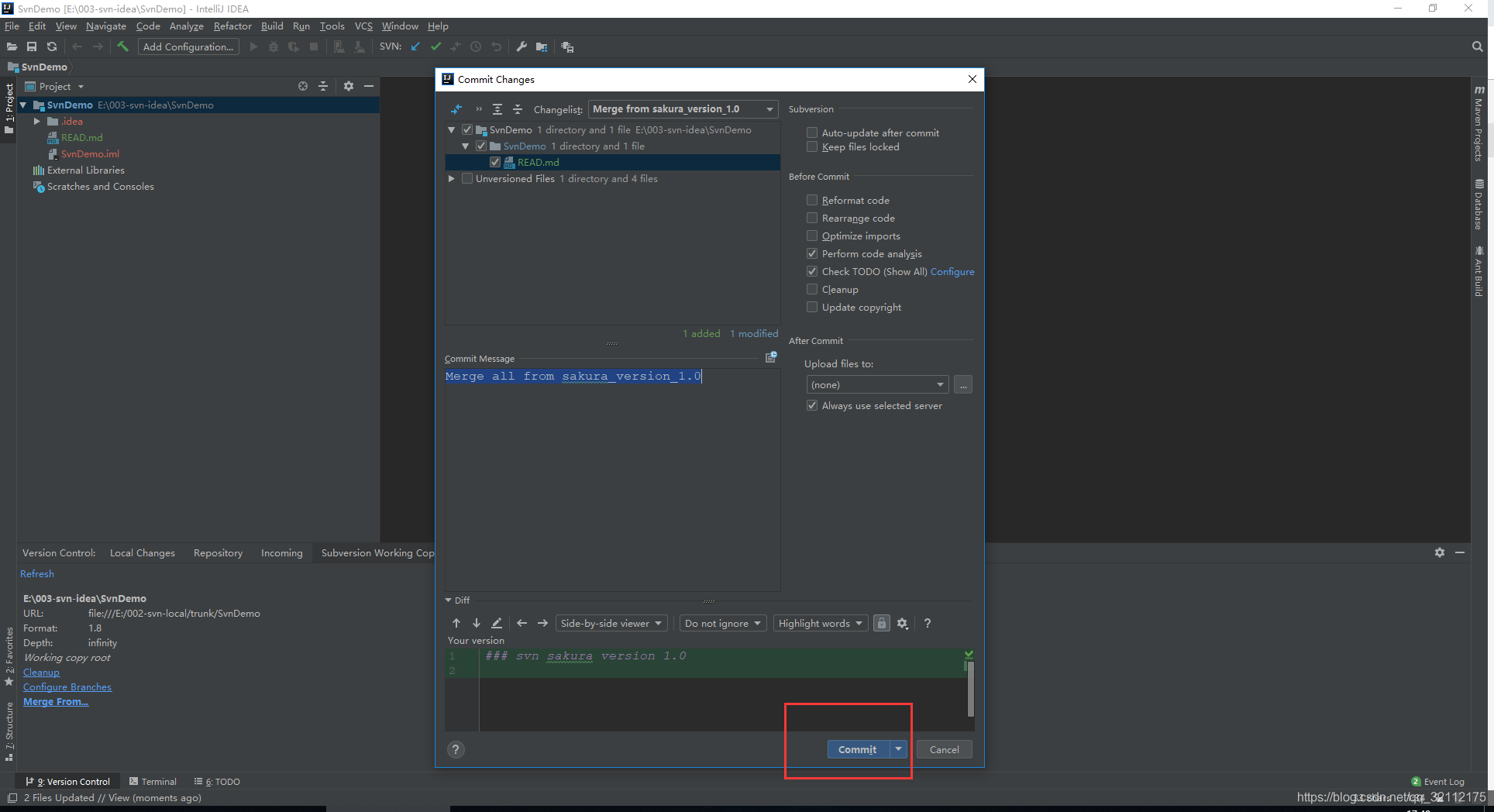The height and width of the screenshot is (812, 1494).
Task: Click the Group By icon beside Changelist
Action: click(x=456, y=109)
